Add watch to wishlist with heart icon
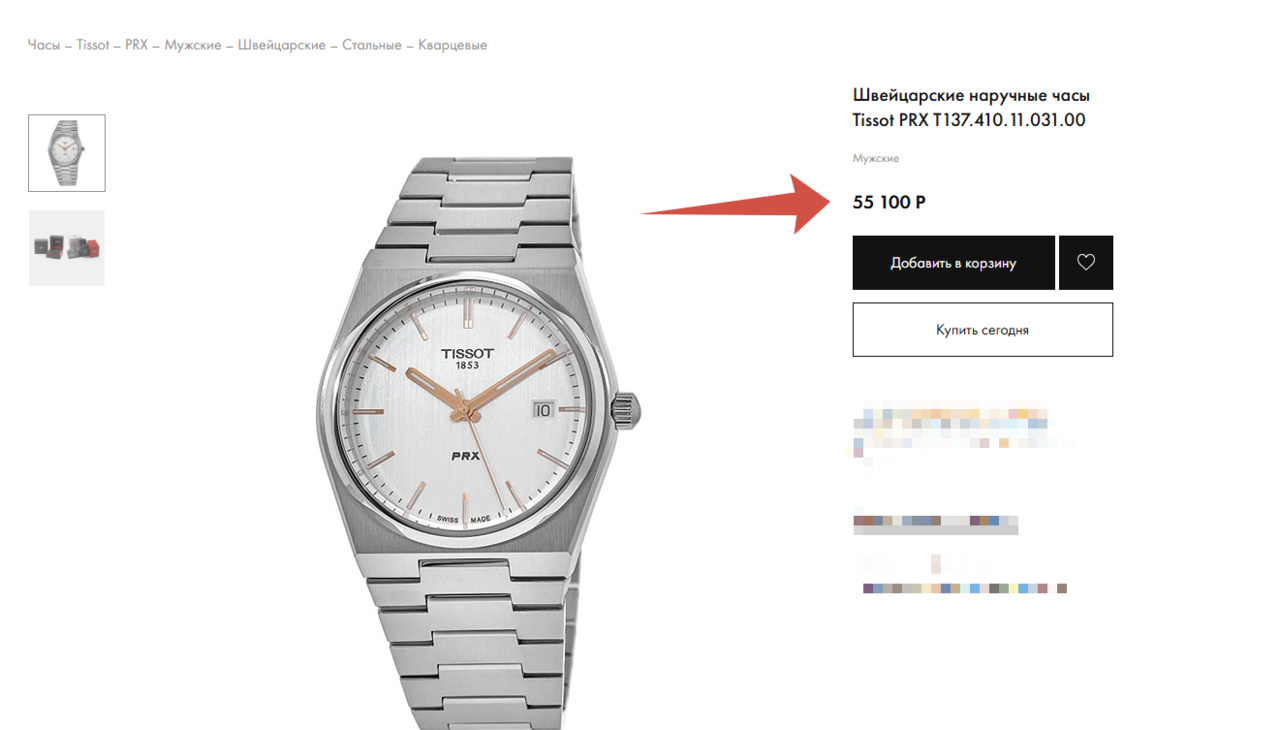Viewport: 1280px width, 730px height. (1086, 263)
